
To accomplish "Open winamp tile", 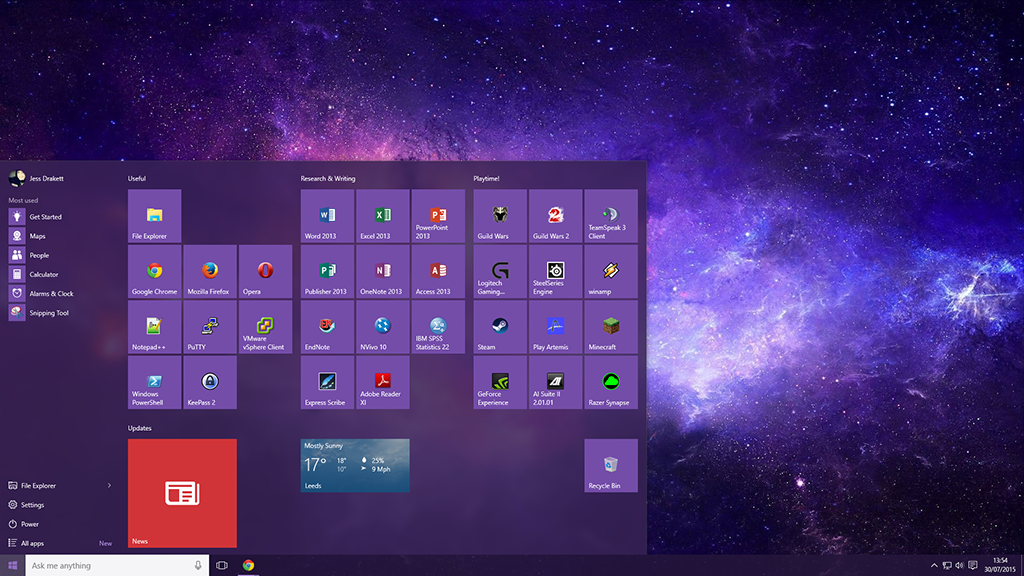I will coord(611,272).
